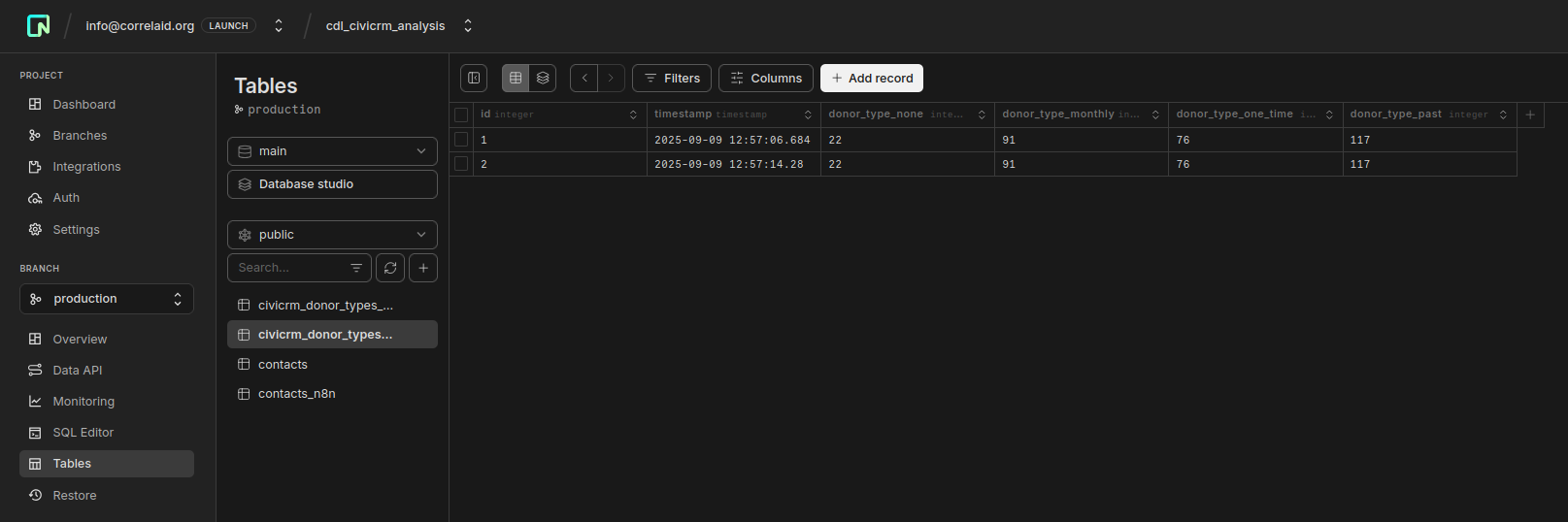Image resolution: width=1568 pixels, height=522 pixels.
Task: Refresh the table list
Action: coord(390,268)
